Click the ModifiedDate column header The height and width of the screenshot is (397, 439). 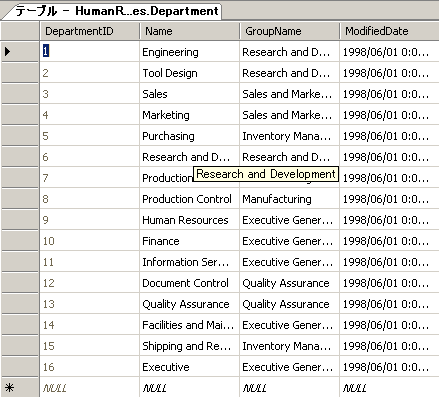click(389, 31)
